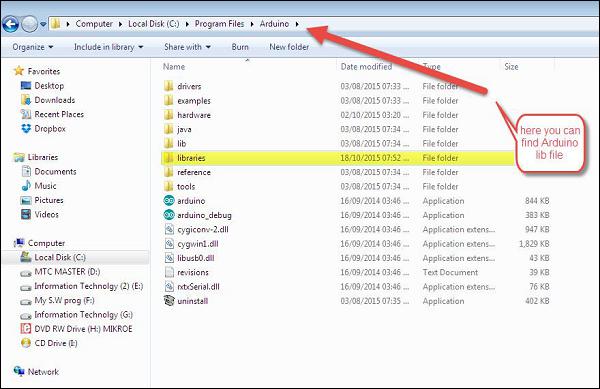600x389 pixels.
Task: Click DVD RW Drive (H:) MIKROE icon
Action: click(26, 329)
